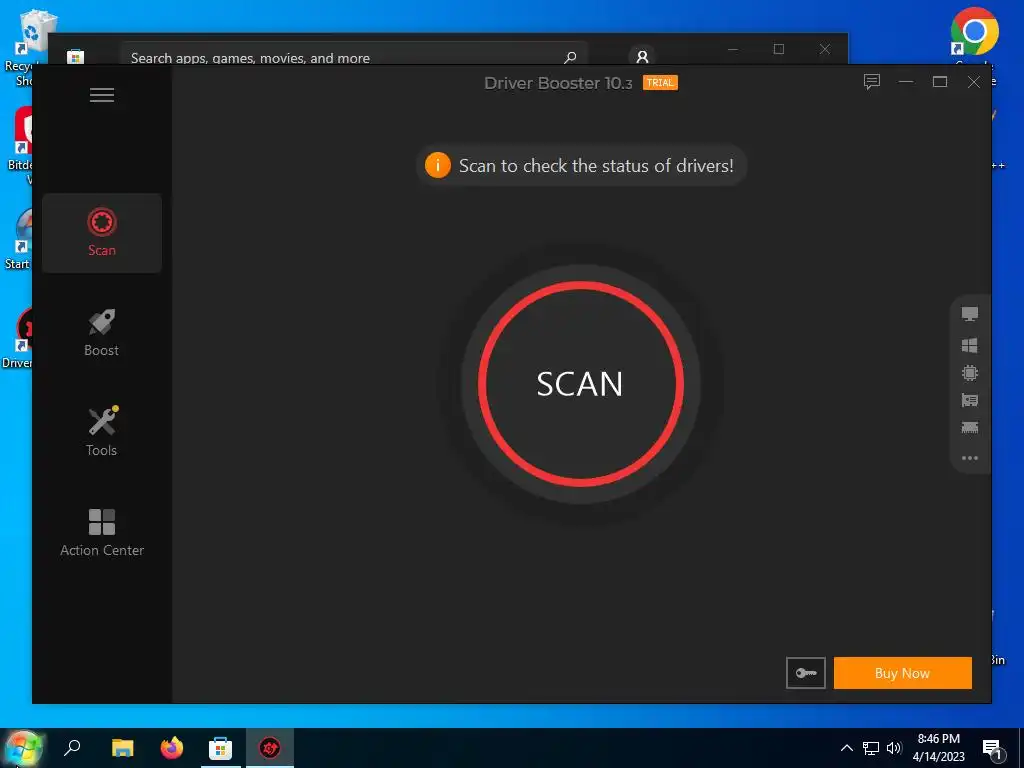This screenshot has height=768, width=1024.
Task: Open network status tray icon
Action: tap(871, 748)
